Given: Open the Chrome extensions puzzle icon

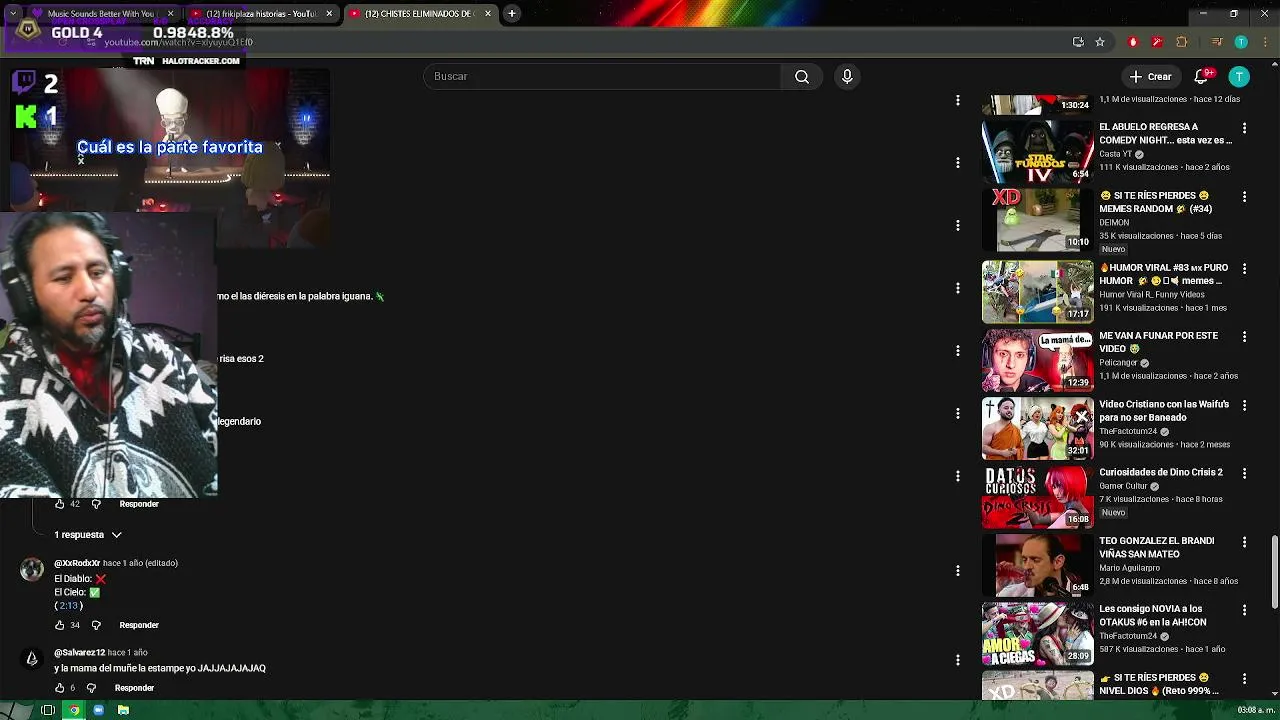Looking at the screenshot, I should point(1181,42).
